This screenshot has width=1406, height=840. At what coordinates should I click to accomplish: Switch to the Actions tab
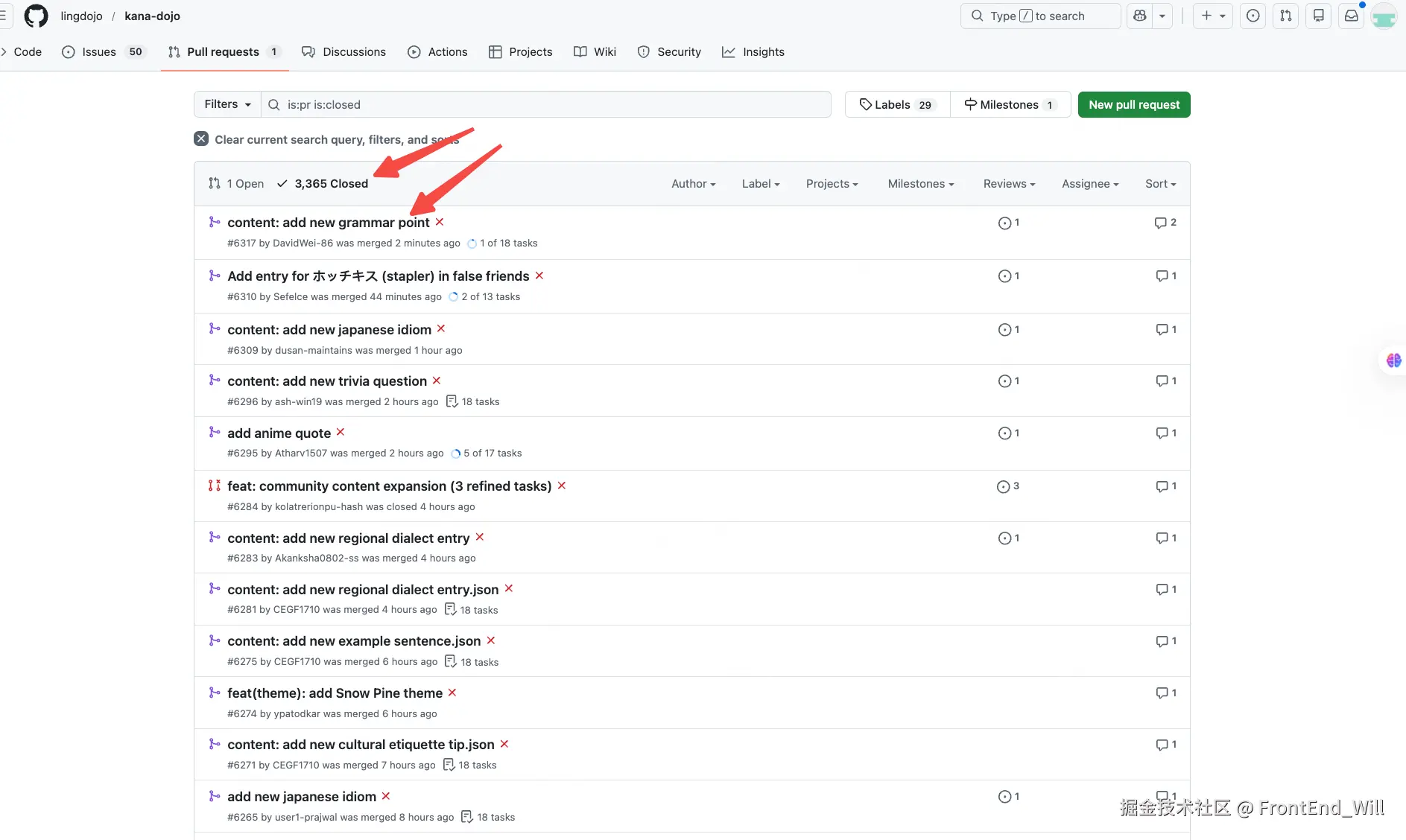(x=437, y=51)
